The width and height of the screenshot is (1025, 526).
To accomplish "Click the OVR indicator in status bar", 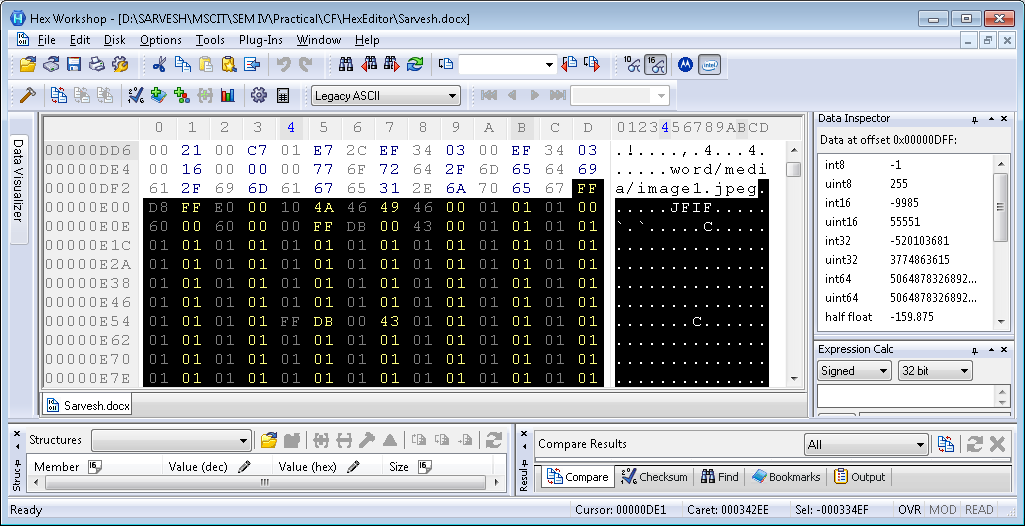I will click(909, 510).
